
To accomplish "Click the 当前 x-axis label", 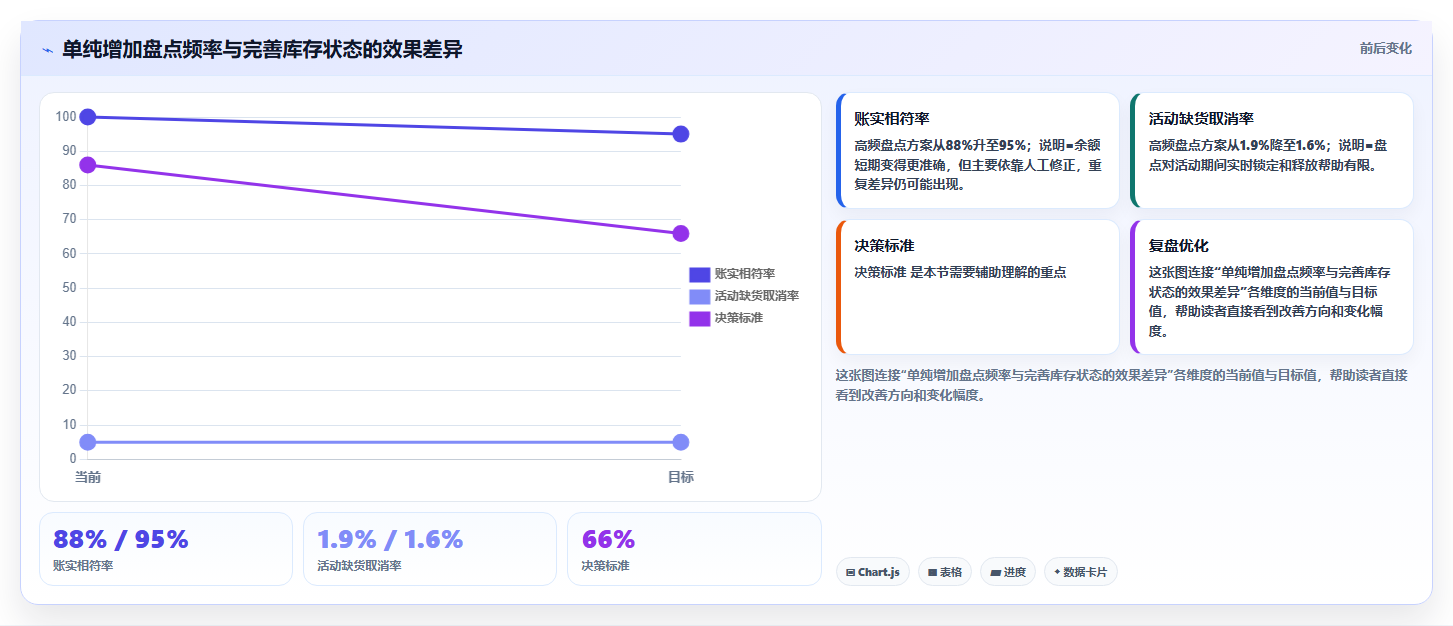I will [88, 477].
